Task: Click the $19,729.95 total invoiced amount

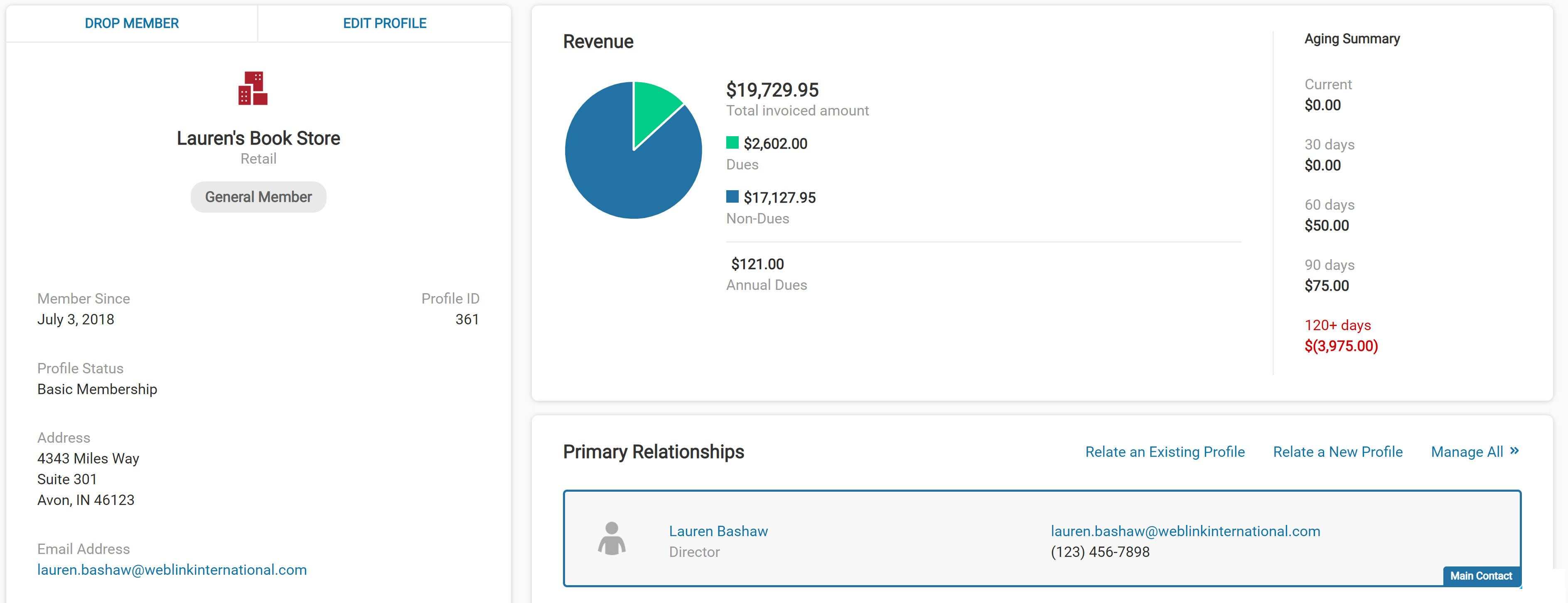Action: 772,90
